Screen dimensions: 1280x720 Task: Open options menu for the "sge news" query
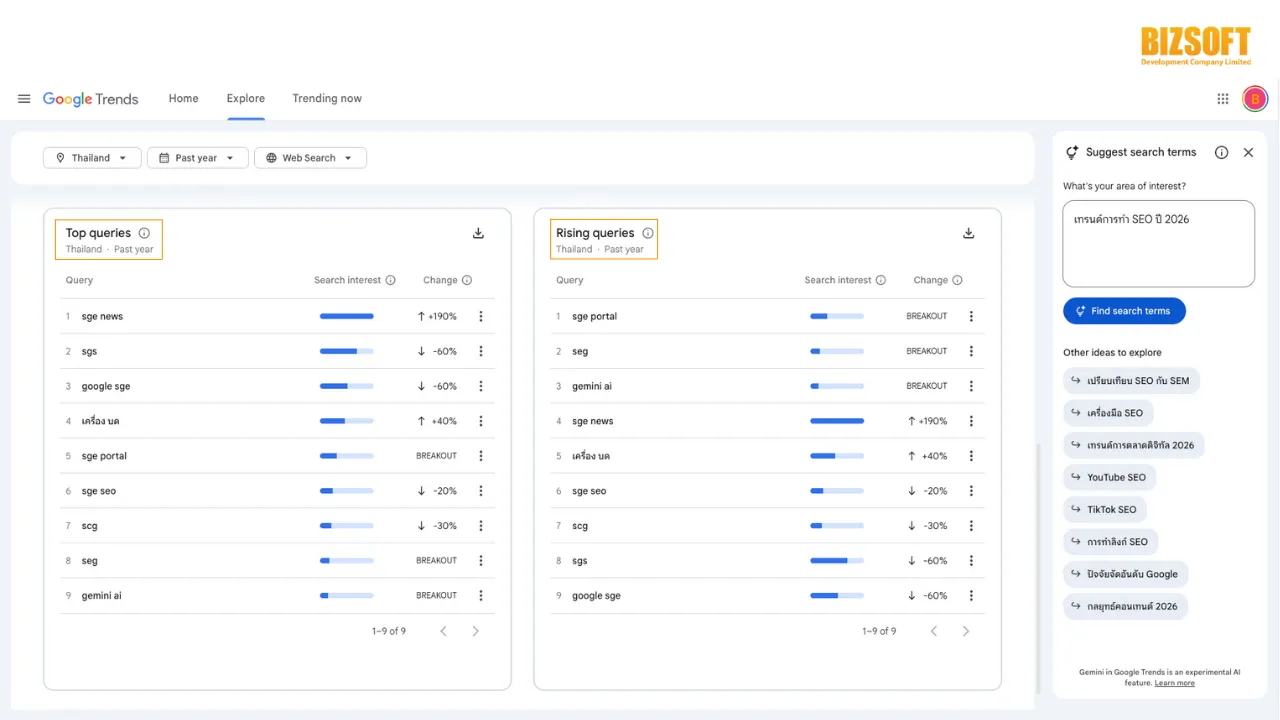pyautogui.click(x=481, y=315)
